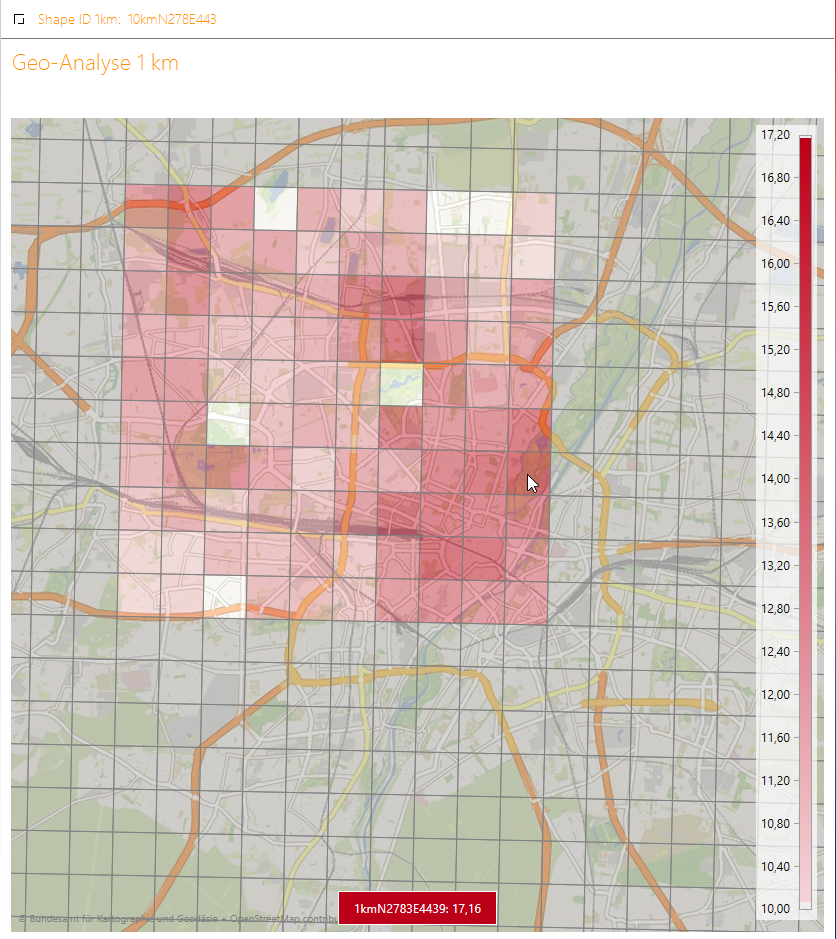The width and height of the screenshot is (836, 939).
Task: Click the bottom handle of the color legend
Action: click(x=805, y=905)
